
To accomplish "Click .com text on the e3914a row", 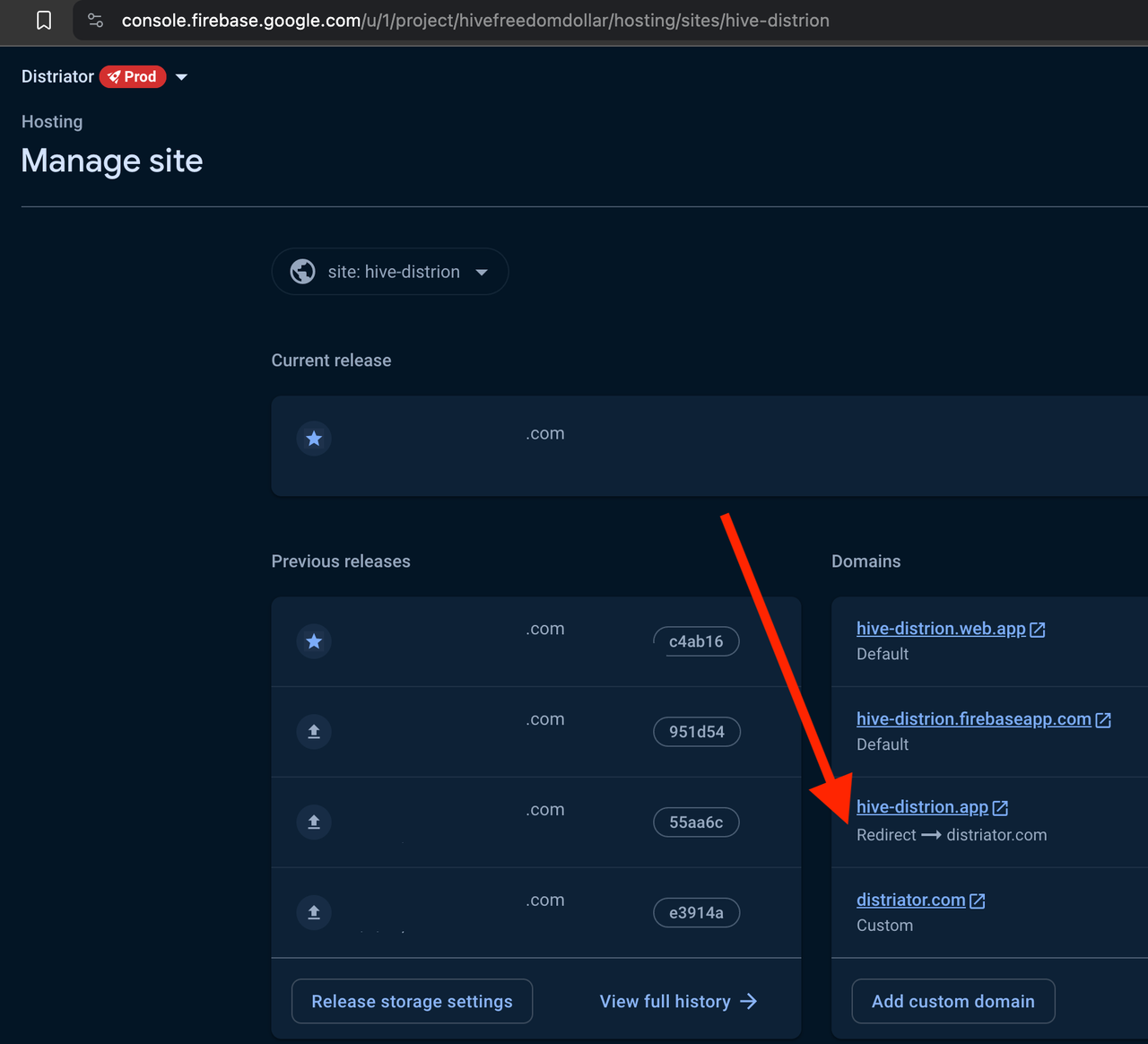I will point(545,900).
